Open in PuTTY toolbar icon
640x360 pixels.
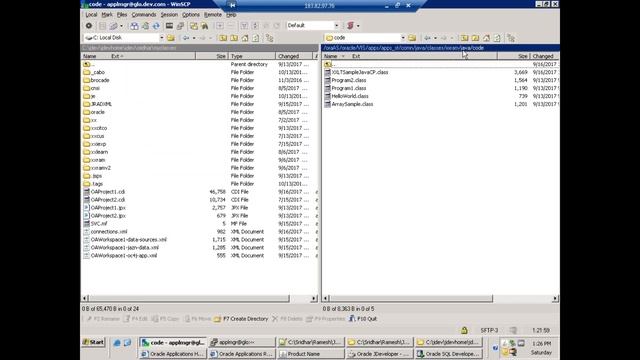tap(180, 26)
